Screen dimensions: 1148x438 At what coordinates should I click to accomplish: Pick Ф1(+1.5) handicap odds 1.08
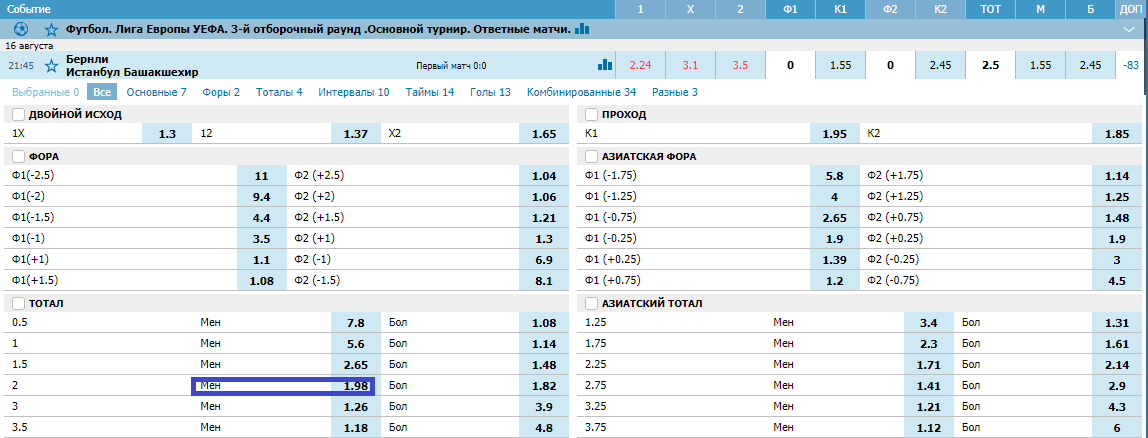[x=261, y=281]
